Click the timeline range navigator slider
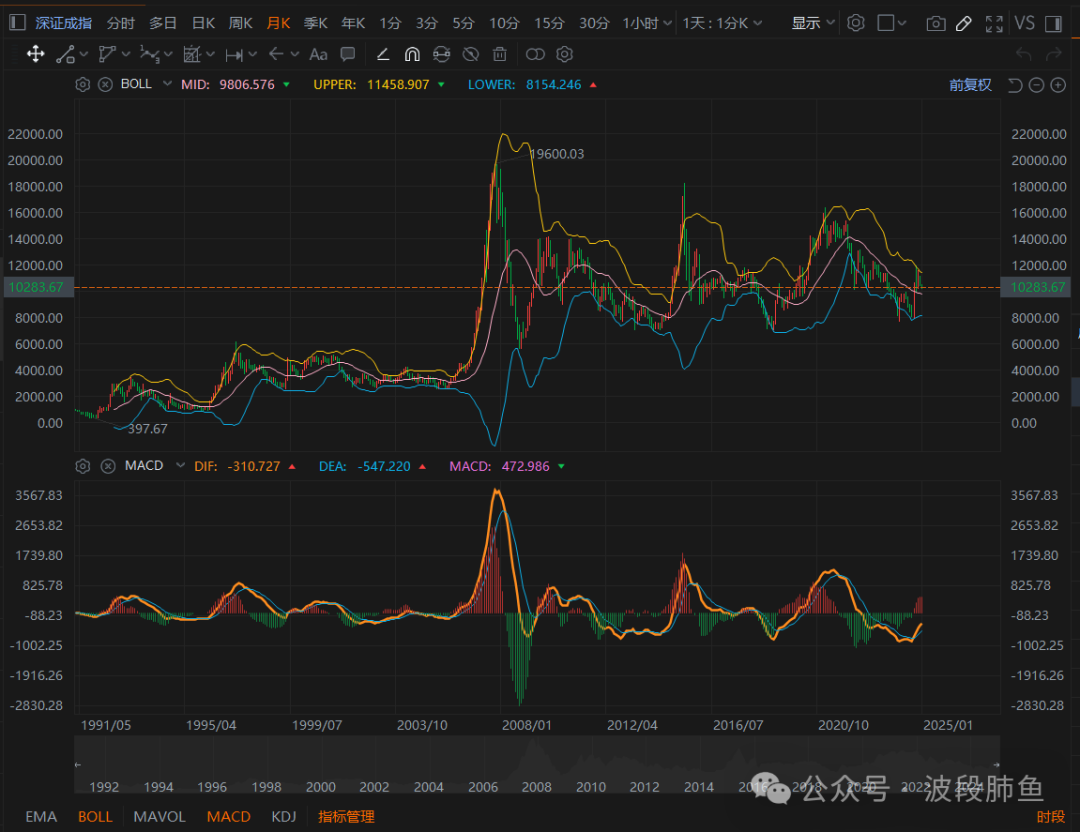The height and width of the screenshot is (832, 1080). point(537,764)
